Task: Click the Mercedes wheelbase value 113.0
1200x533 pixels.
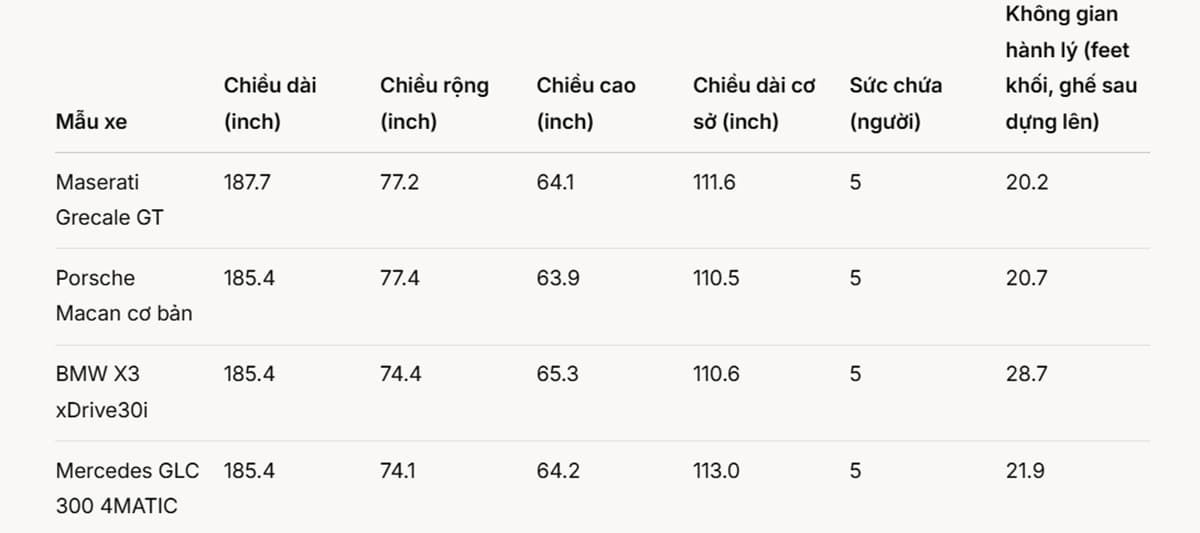Action: point(716,471)
